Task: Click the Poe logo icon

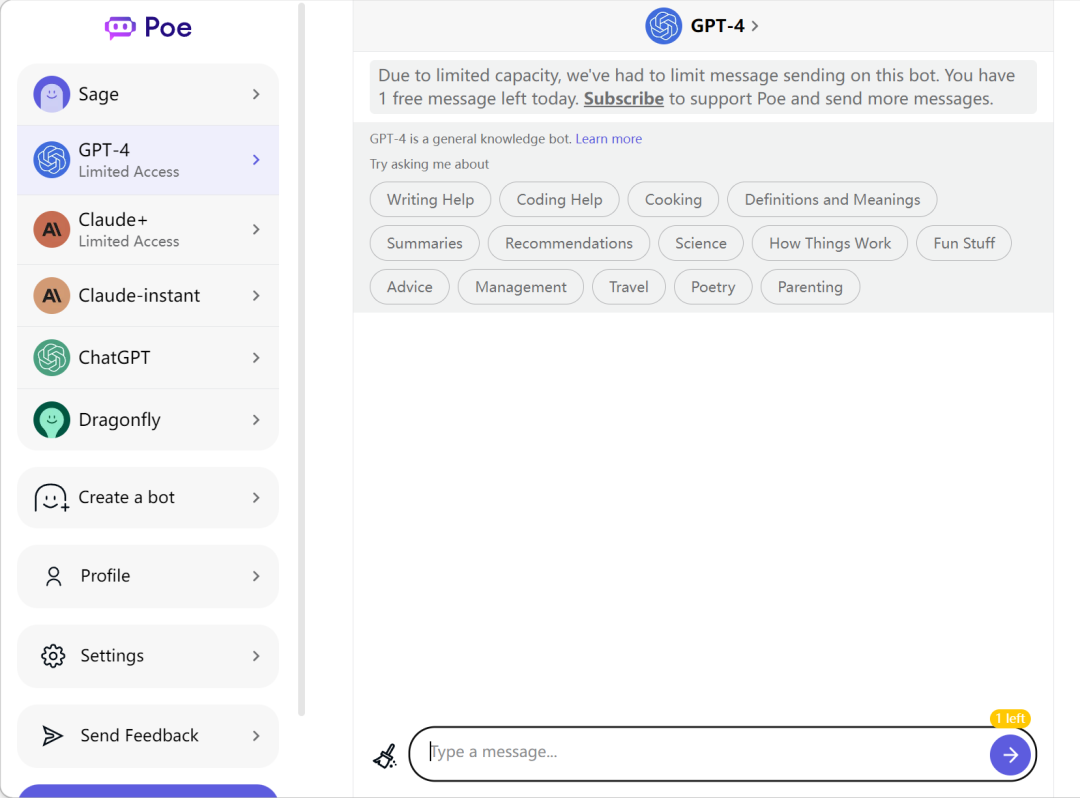Action: pyautogui.click(x=120, y=28)
